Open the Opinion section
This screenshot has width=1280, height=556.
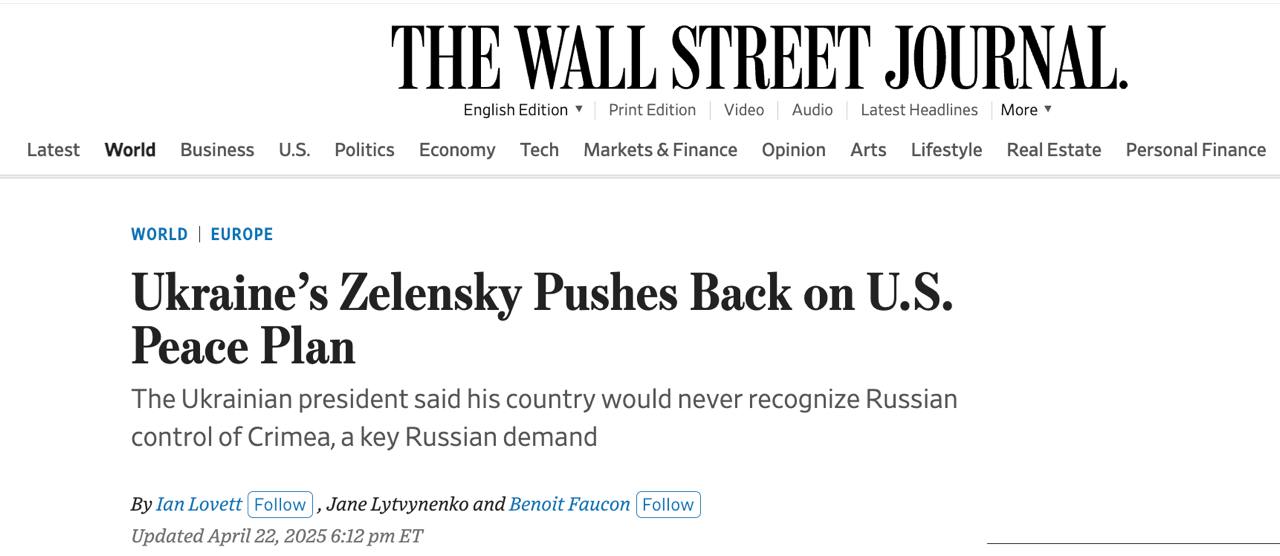[x=793, y=150]
